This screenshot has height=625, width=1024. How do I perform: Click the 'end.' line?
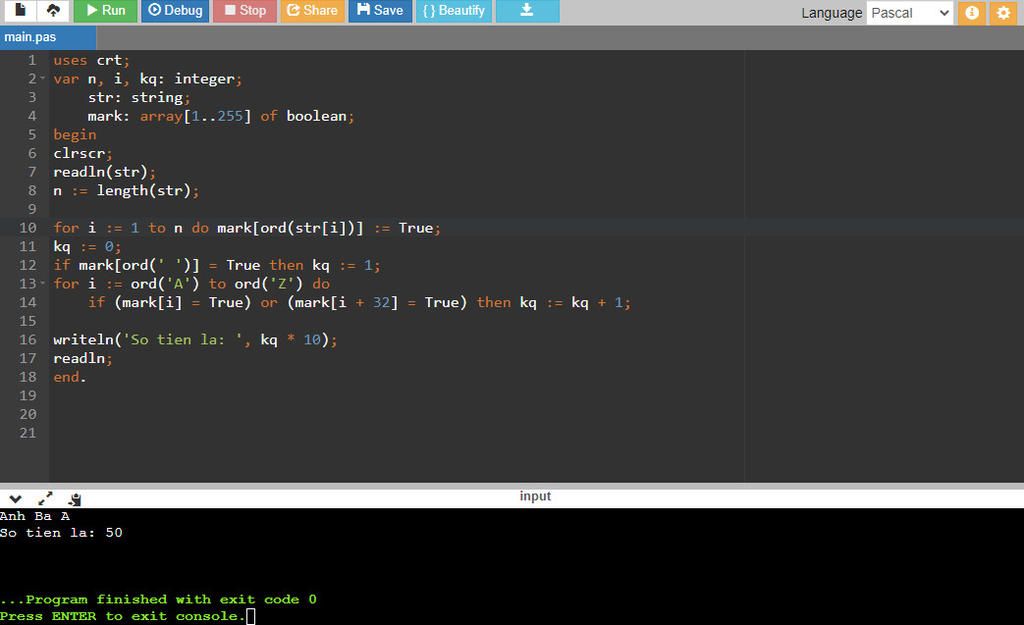pos(69,377)
